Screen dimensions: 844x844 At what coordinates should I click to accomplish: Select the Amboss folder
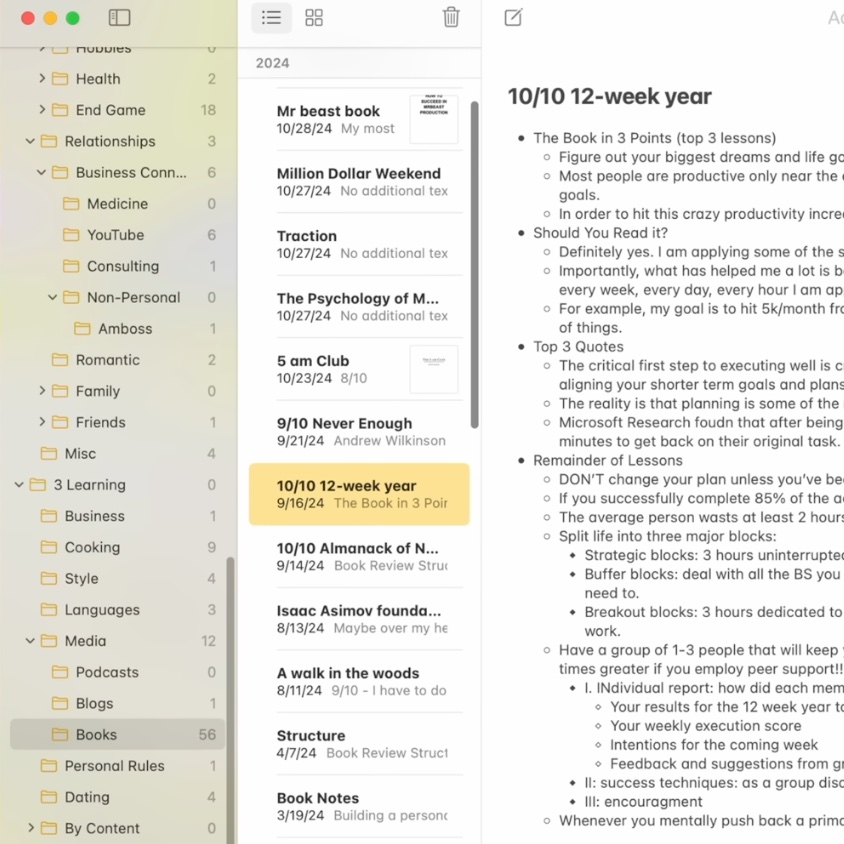(117, 328)
